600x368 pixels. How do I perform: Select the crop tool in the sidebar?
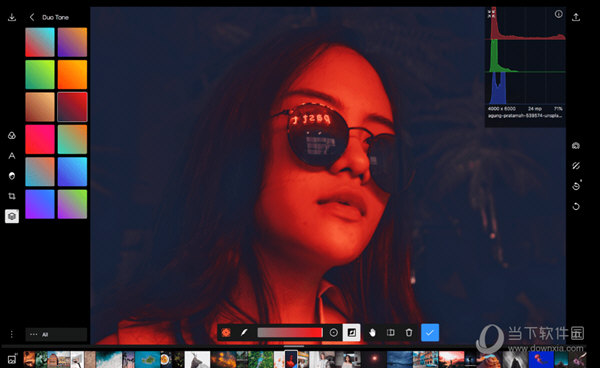coord(12,196)
